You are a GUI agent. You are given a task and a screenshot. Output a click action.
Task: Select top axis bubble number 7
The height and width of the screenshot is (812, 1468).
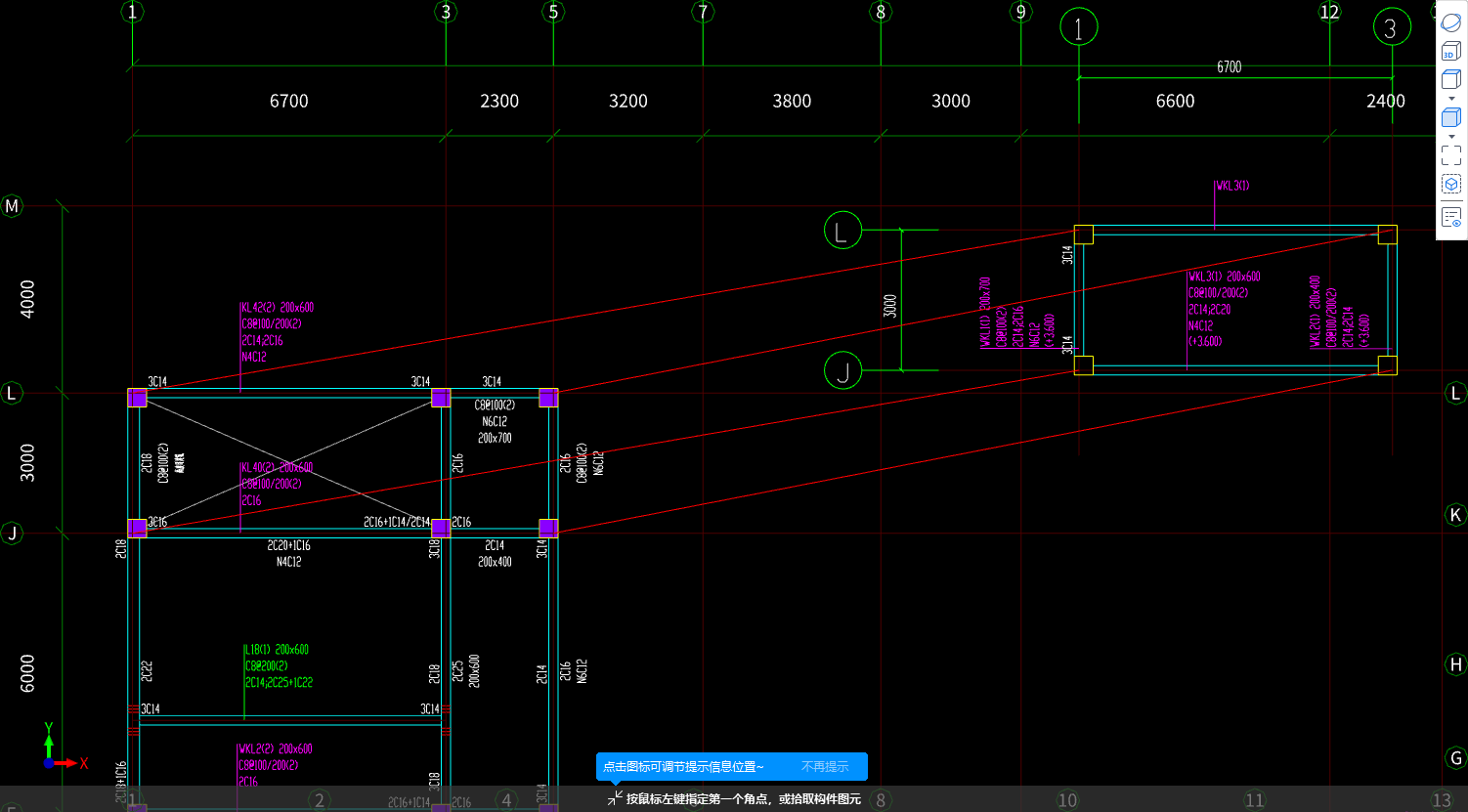(703, 12)
